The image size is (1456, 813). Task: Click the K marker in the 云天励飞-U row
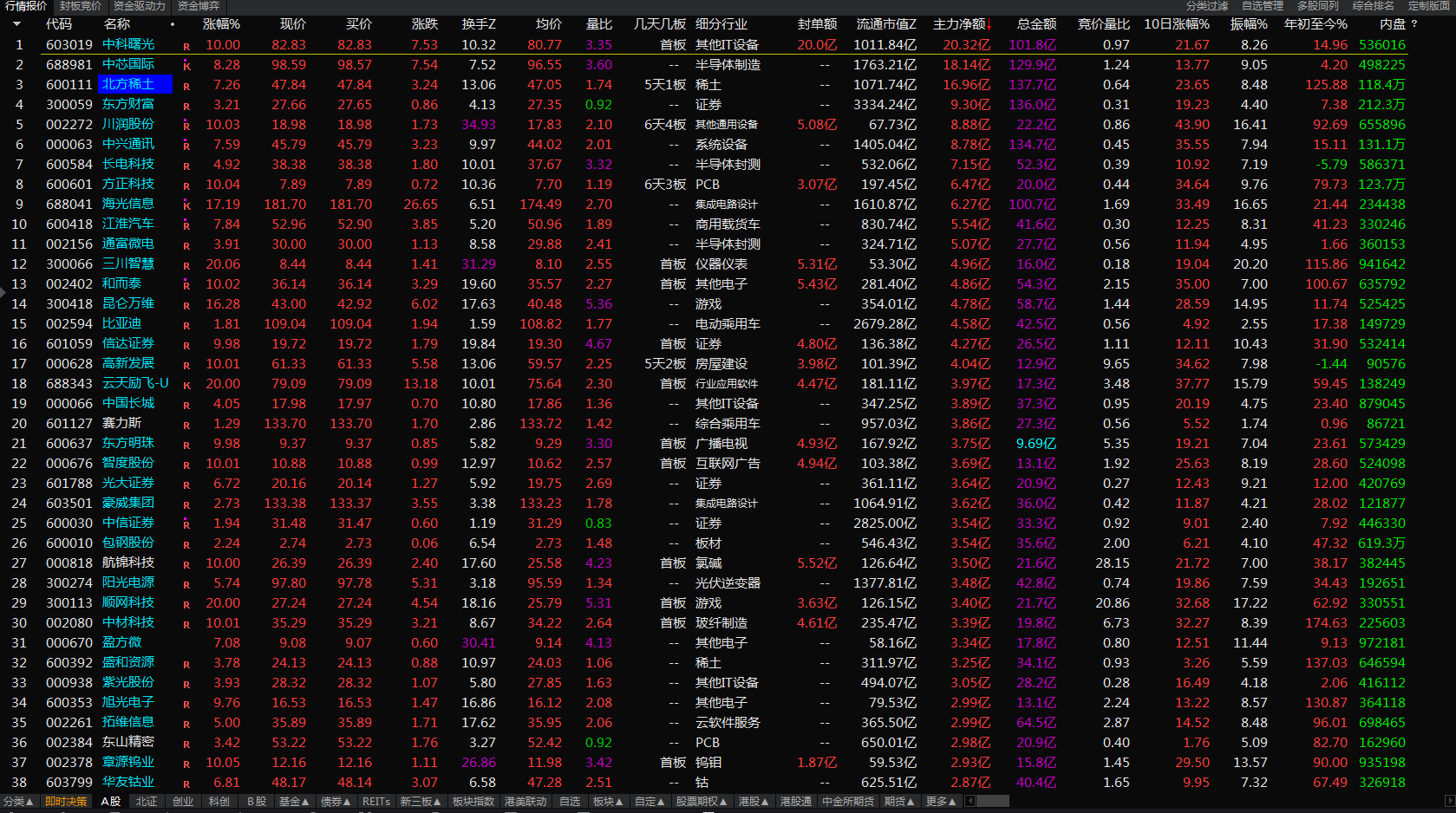coord(186,385)
